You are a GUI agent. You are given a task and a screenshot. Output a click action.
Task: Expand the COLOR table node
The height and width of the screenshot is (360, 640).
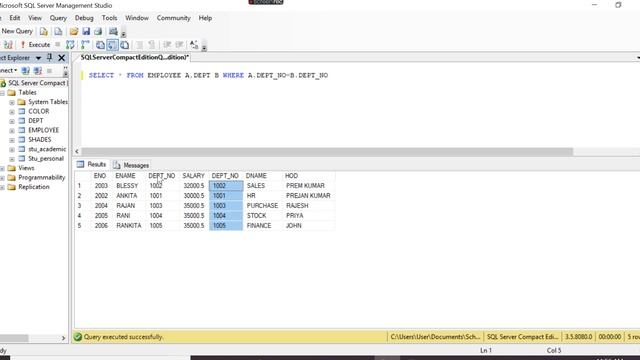tap(12, 112)
